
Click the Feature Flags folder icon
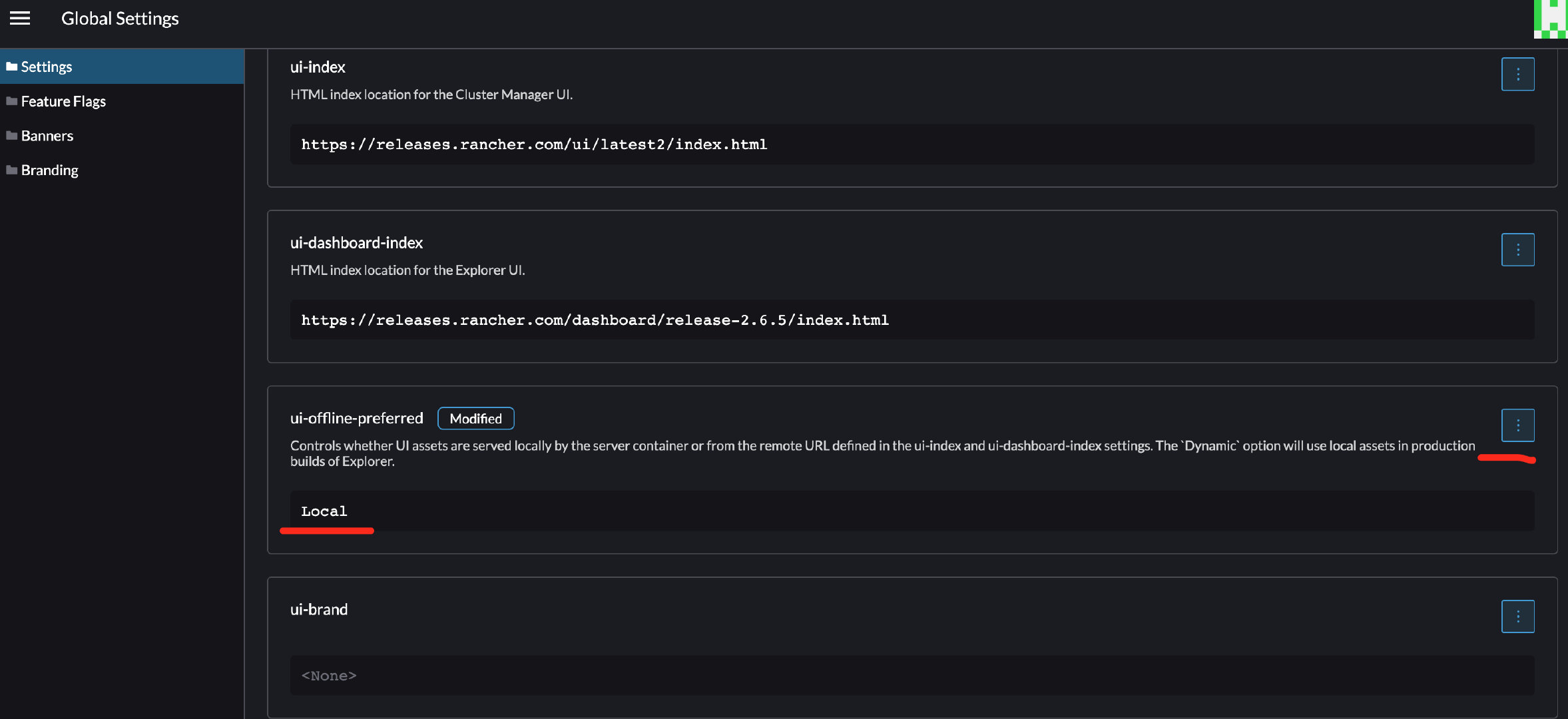11,101
